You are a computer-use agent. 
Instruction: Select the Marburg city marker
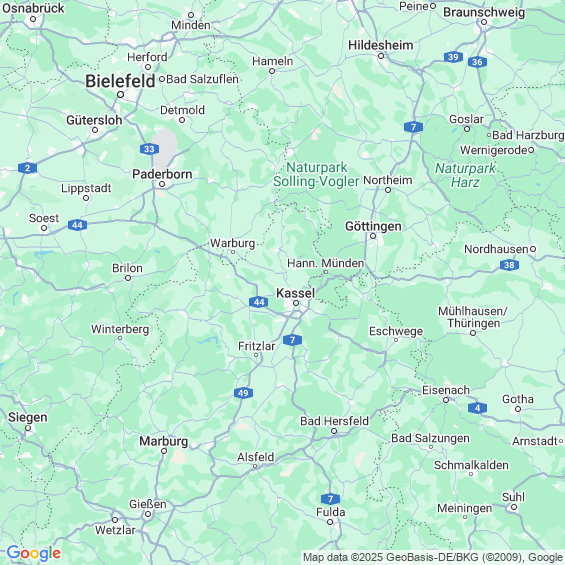click(x=164, y=451)
